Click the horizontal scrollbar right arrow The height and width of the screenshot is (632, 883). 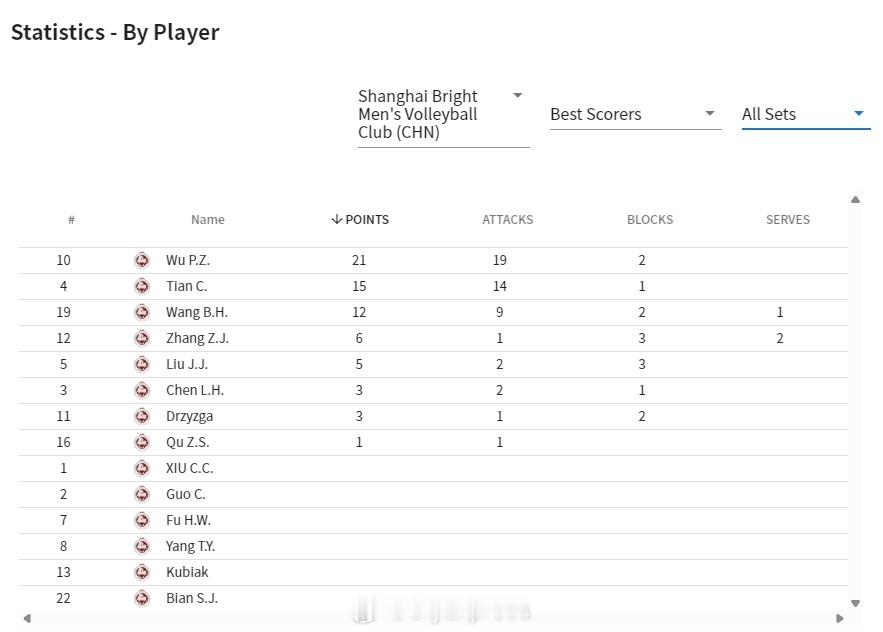click(x=840, y=618)
